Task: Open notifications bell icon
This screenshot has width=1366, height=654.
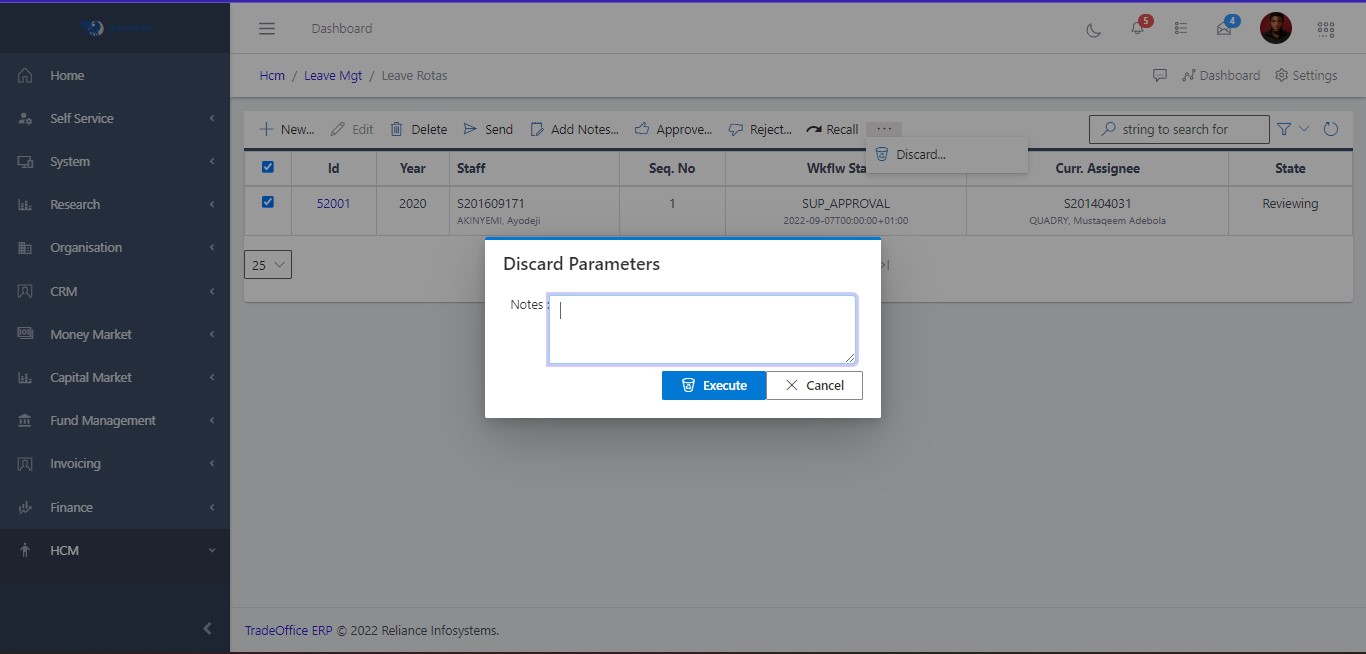Action: pyautogui.click(x=1137, y=29)
